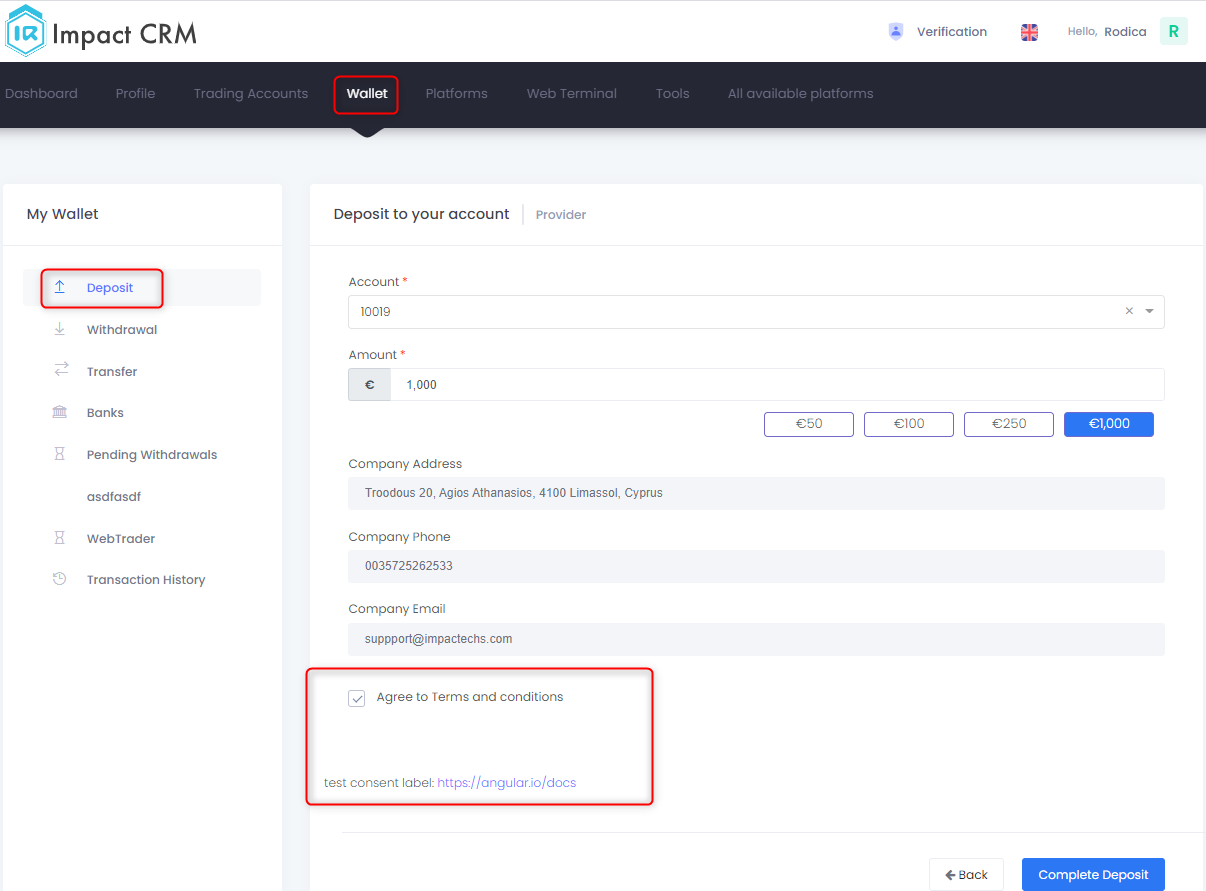The image size is (1206, 891).
Task: Choose the €250 preset amount button
Action: click(x=1009, y=424)
